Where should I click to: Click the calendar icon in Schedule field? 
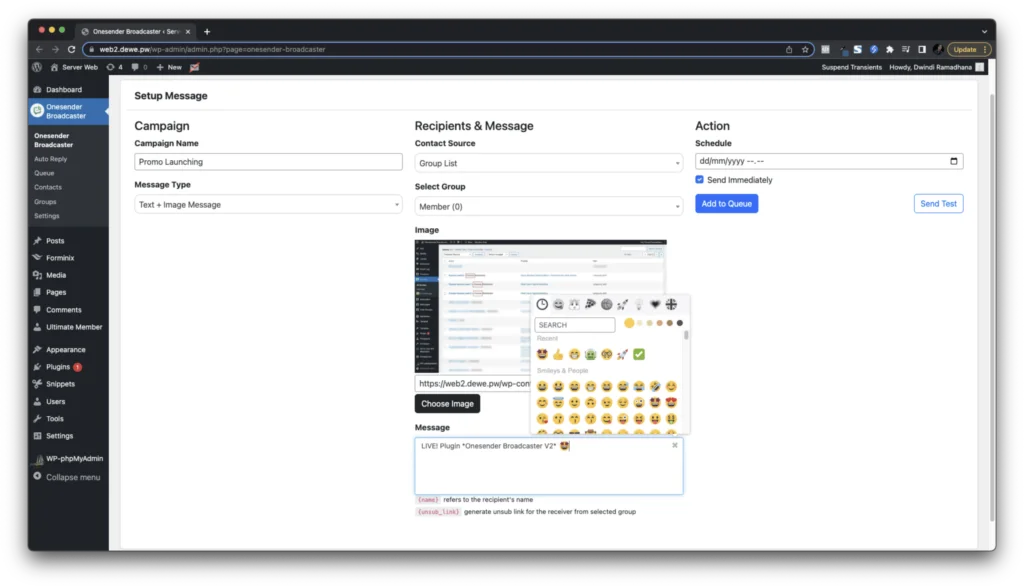point(953,161)
